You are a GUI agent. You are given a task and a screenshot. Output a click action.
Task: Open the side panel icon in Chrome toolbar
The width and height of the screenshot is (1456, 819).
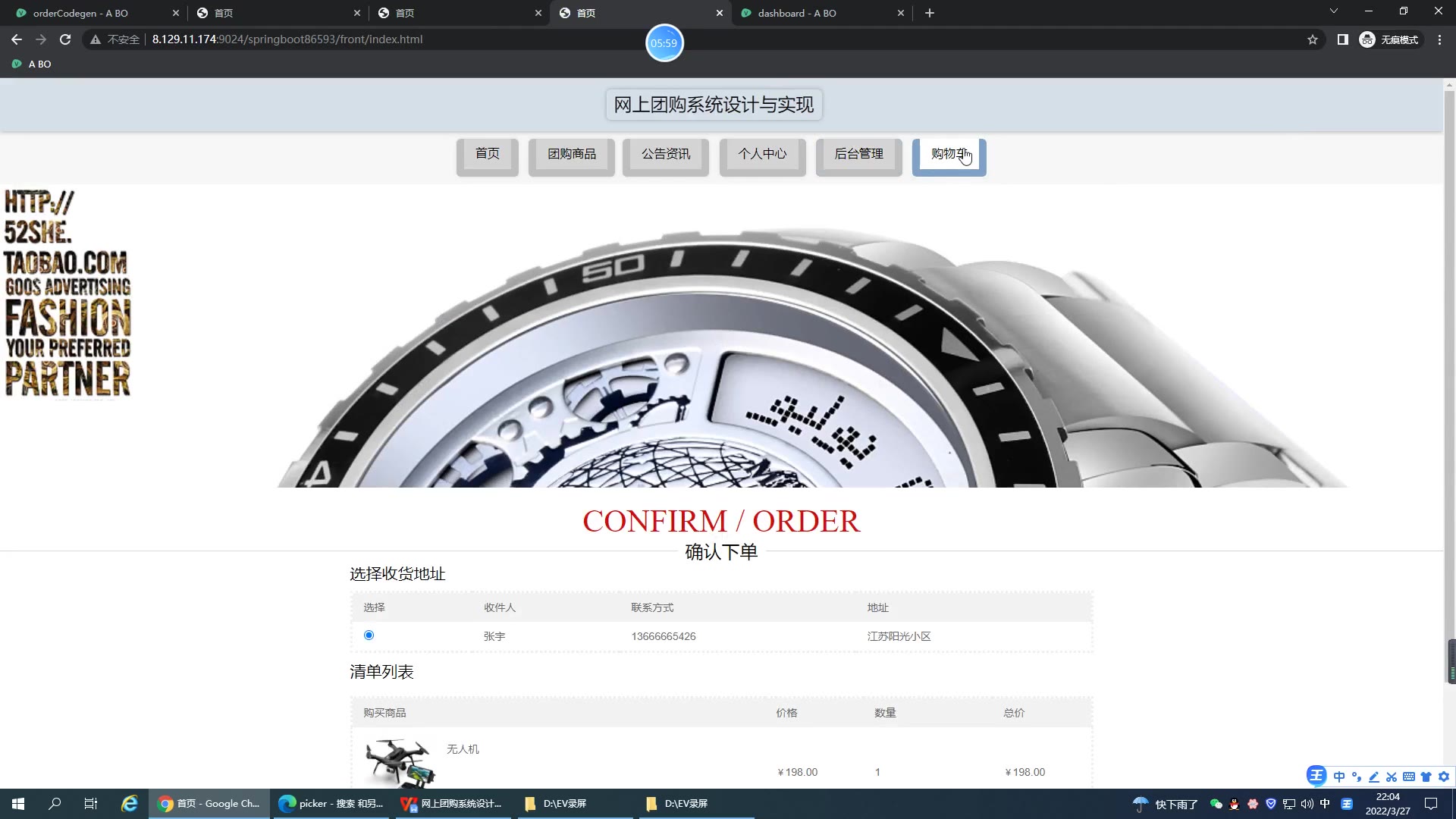(1342, 39)
